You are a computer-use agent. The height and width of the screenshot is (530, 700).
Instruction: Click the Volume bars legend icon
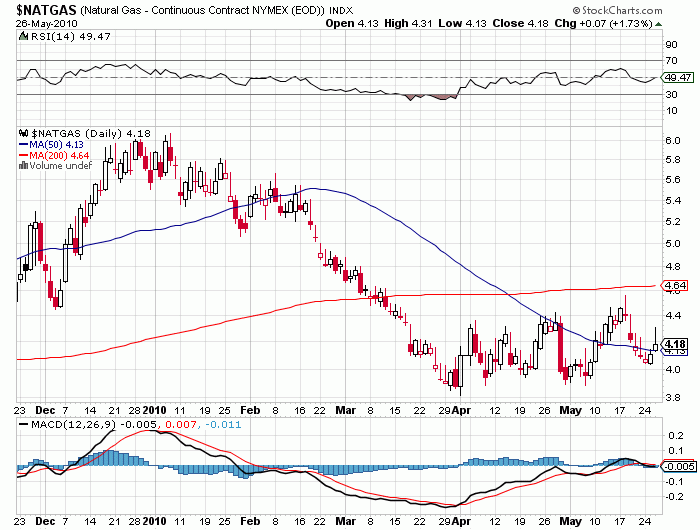click(x=23, y=166)
